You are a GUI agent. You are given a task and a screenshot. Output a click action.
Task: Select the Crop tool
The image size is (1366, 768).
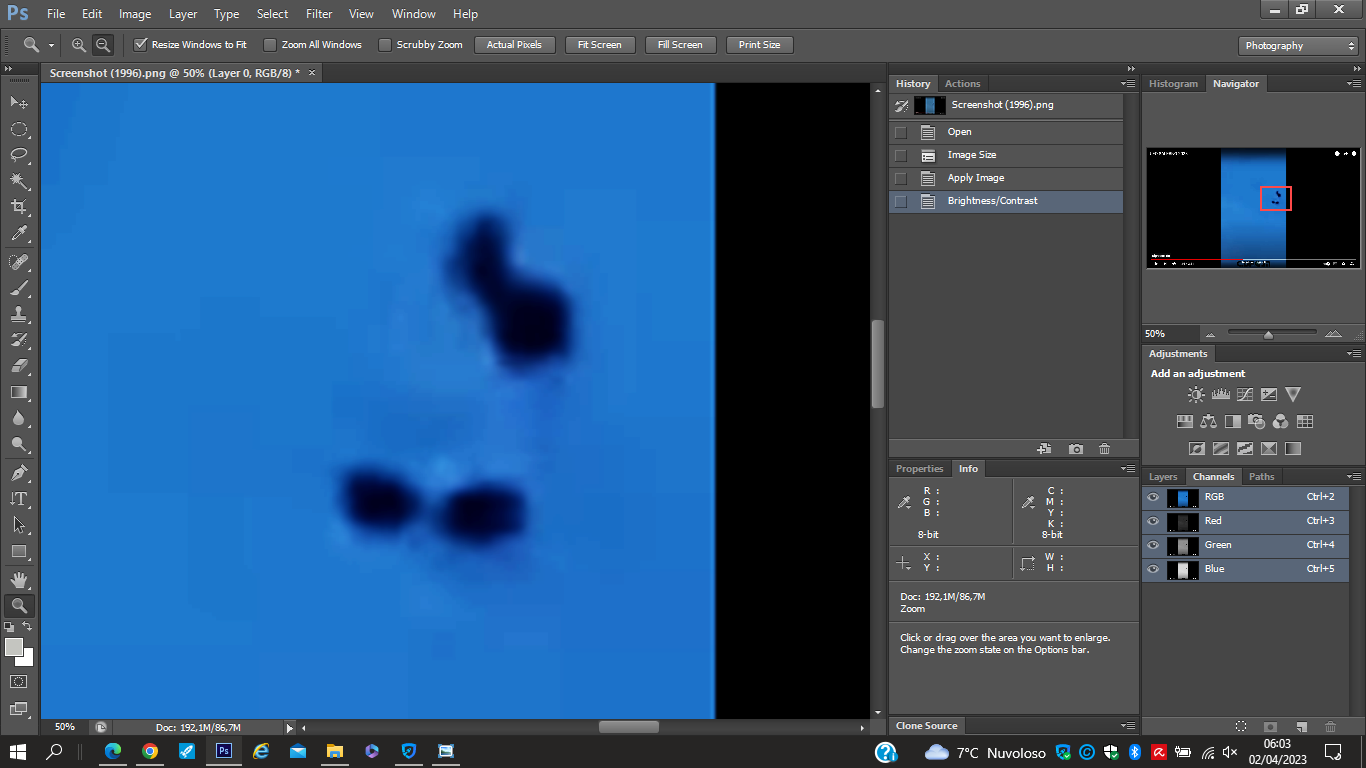point(18,207)
